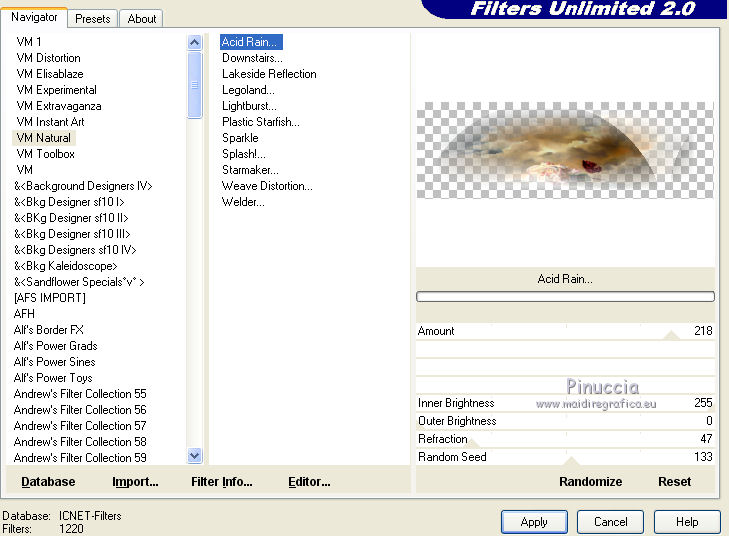Select the Starmaker... filter

click(250, 170)
